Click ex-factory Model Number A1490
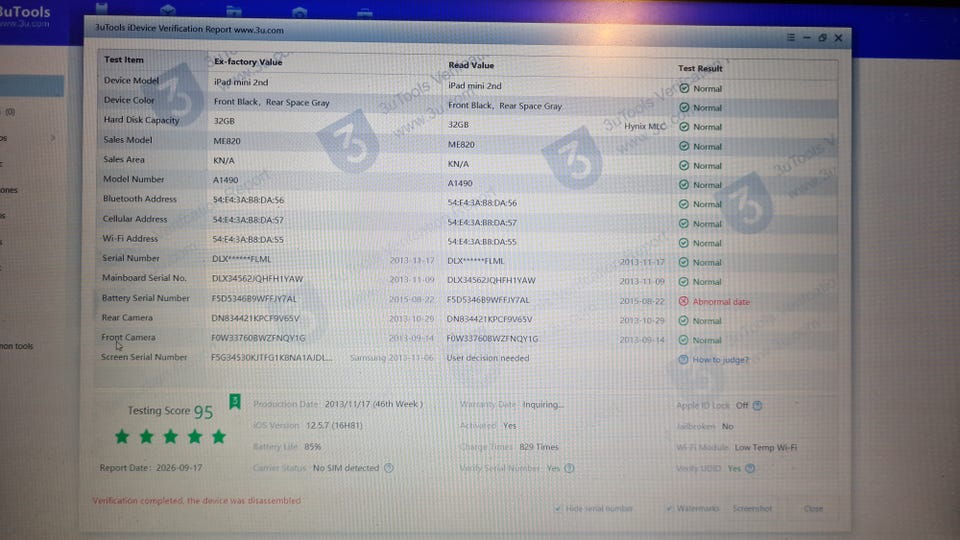 [225, 180]
